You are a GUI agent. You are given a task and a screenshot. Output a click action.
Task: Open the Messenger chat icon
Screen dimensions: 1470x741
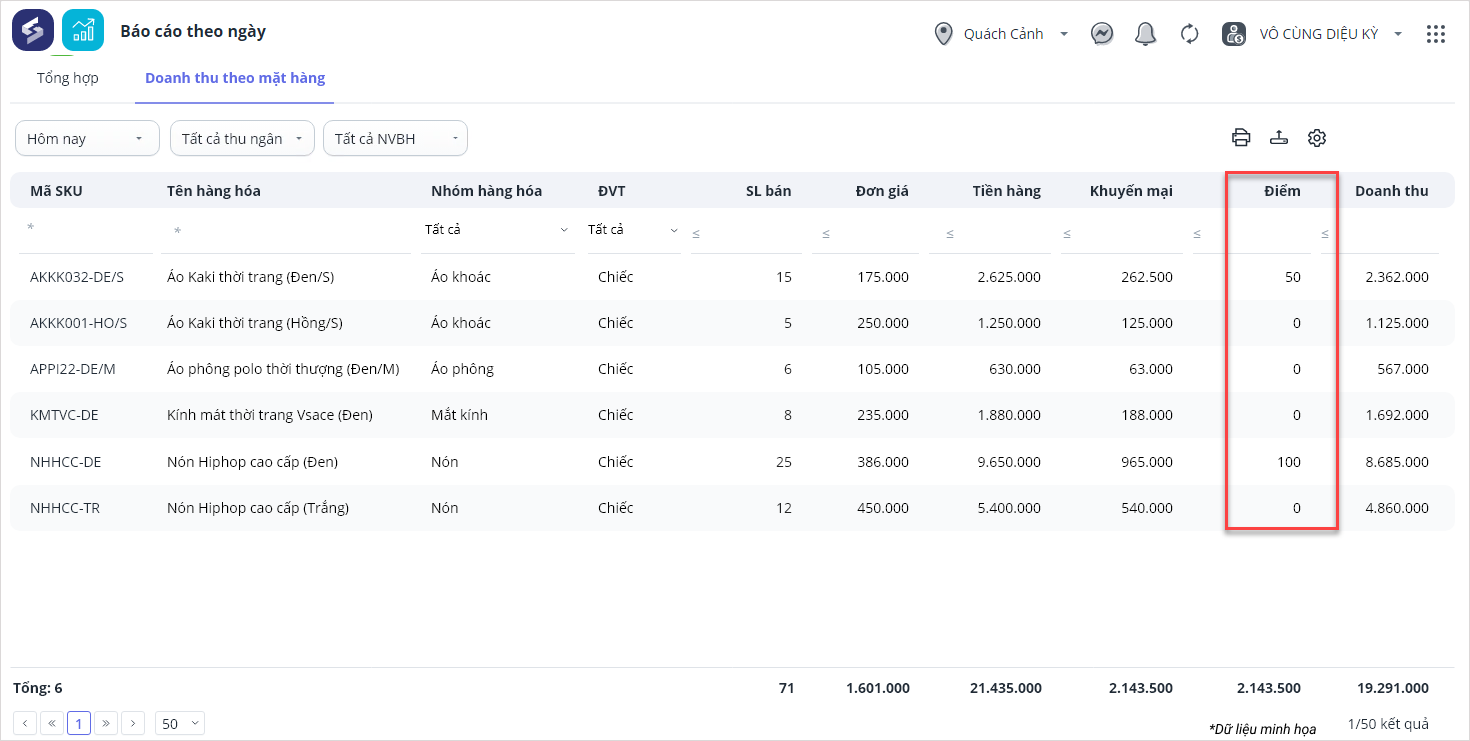[1102, 34]
